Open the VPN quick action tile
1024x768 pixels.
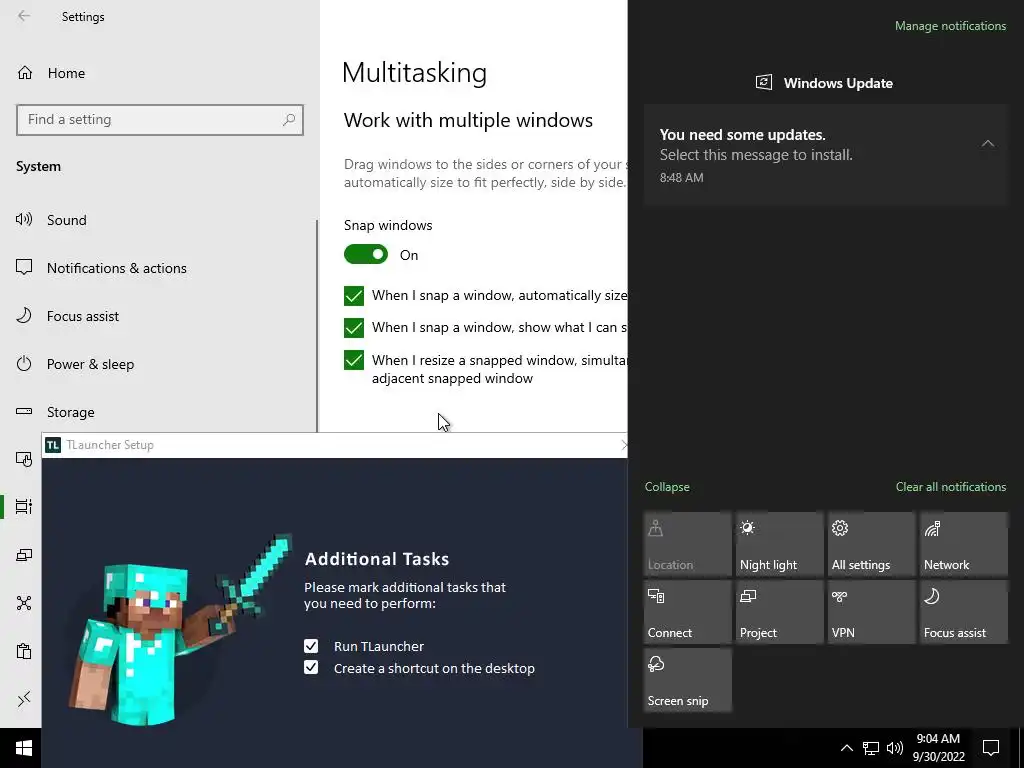click(x=871, y=612)
